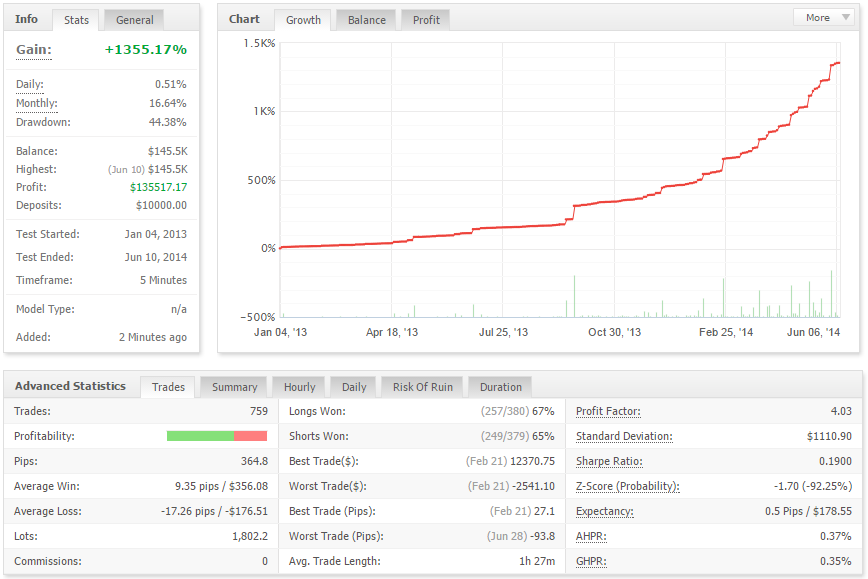The height and width of the screenshot is (579, 868).
Task: Open the Daily statistics tab
Action: pos(354,387)
